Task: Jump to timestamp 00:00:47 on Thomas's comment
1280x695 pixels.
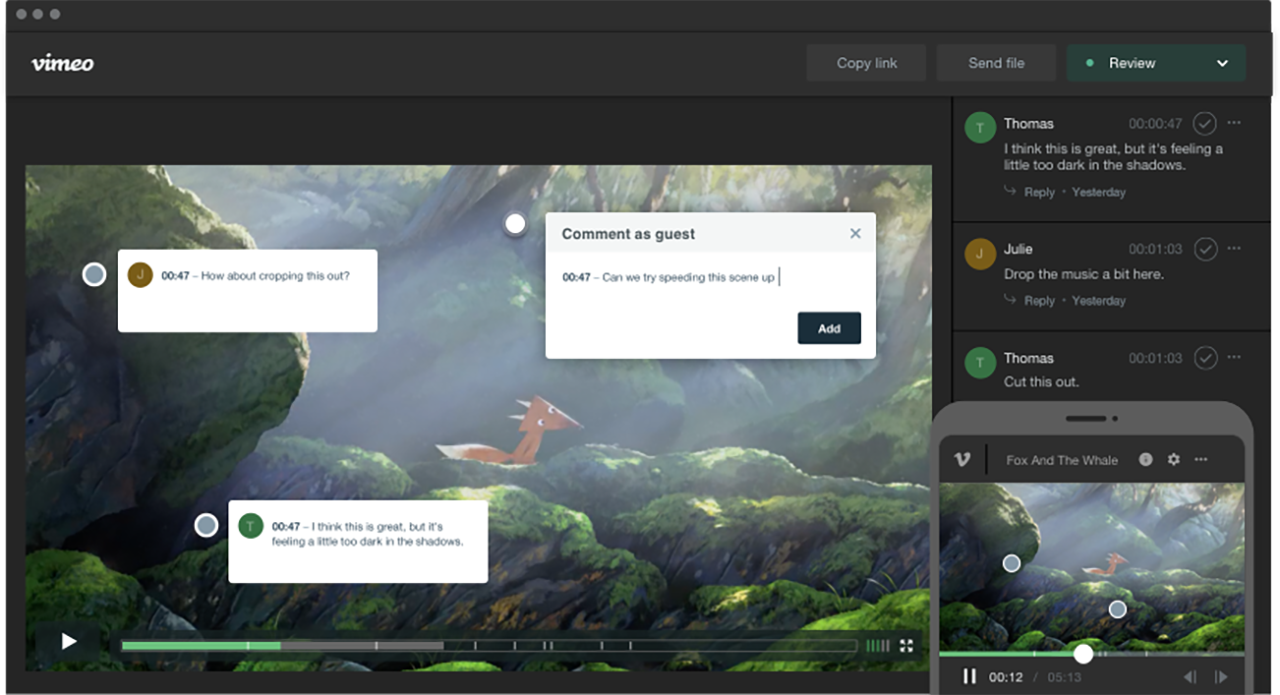Action: point(1155,124)
